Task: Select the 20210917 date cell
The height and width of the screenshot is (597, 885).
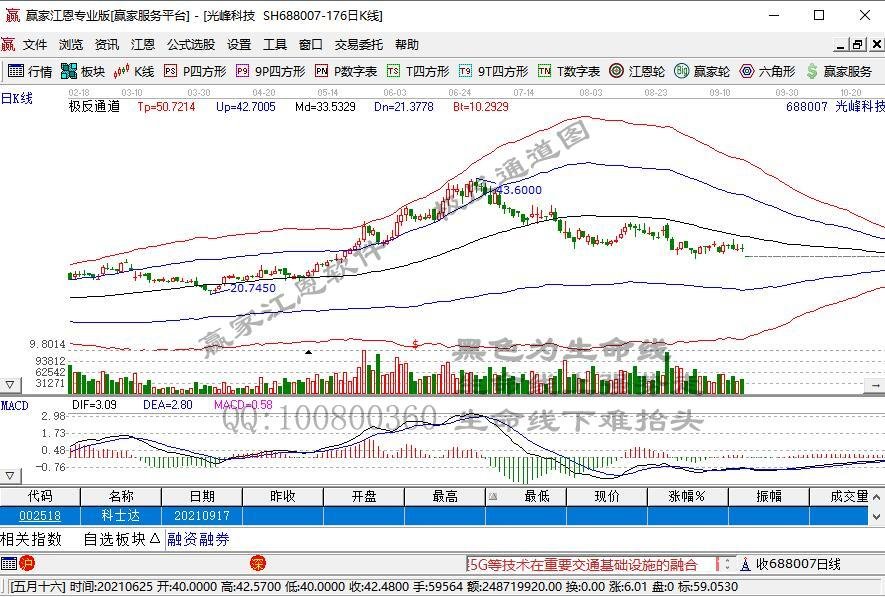Action: (201, 516)
